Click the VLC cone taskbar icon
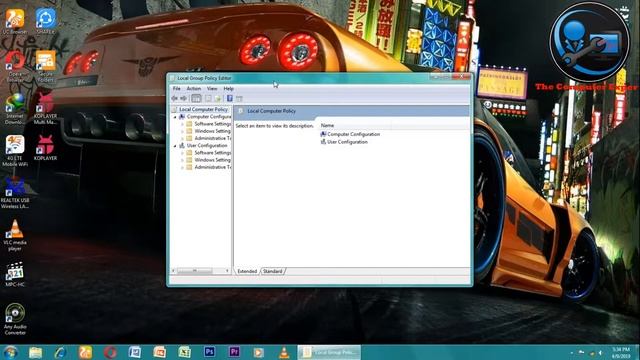The width and height of the screenshot is (640, 360). pos(284,352)
